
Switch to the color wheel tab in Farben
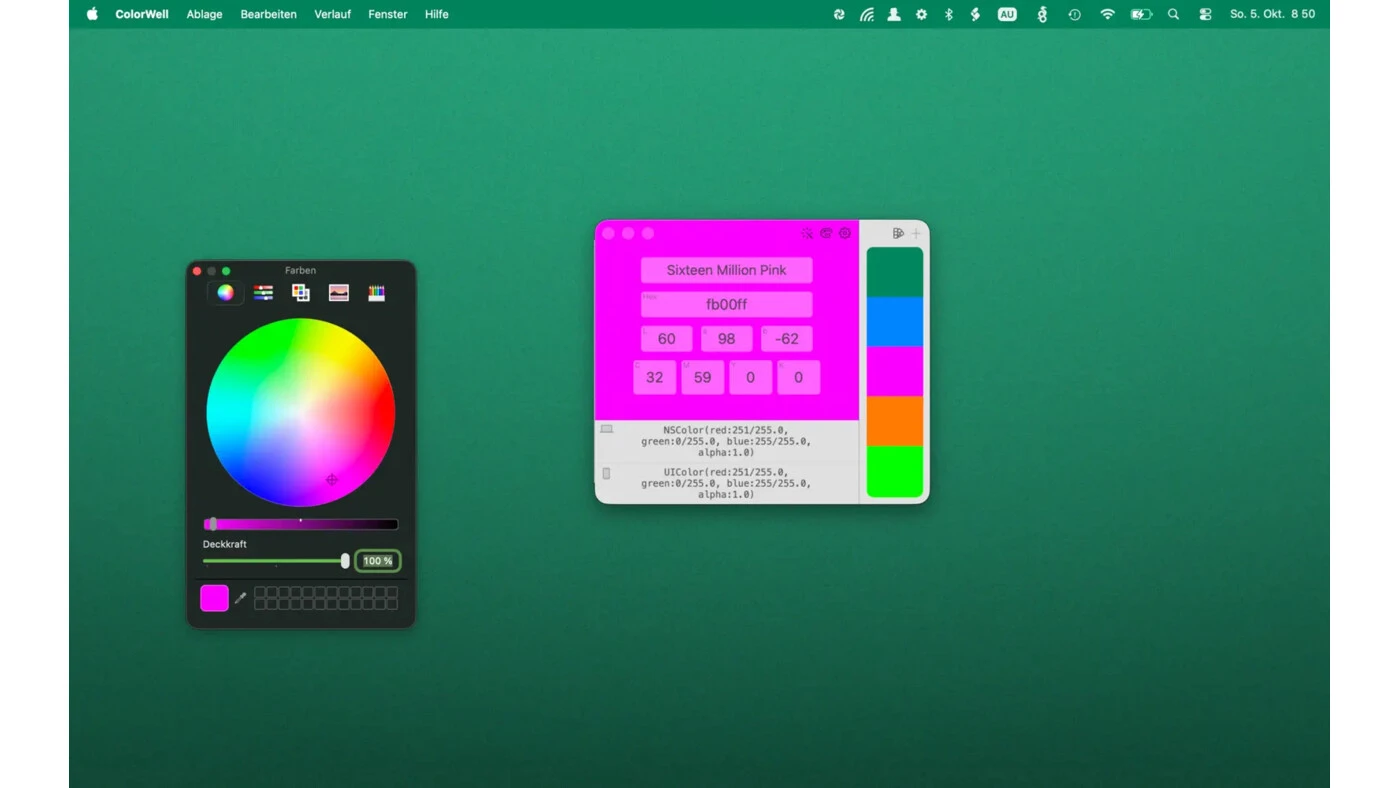(x=226, y=293)
